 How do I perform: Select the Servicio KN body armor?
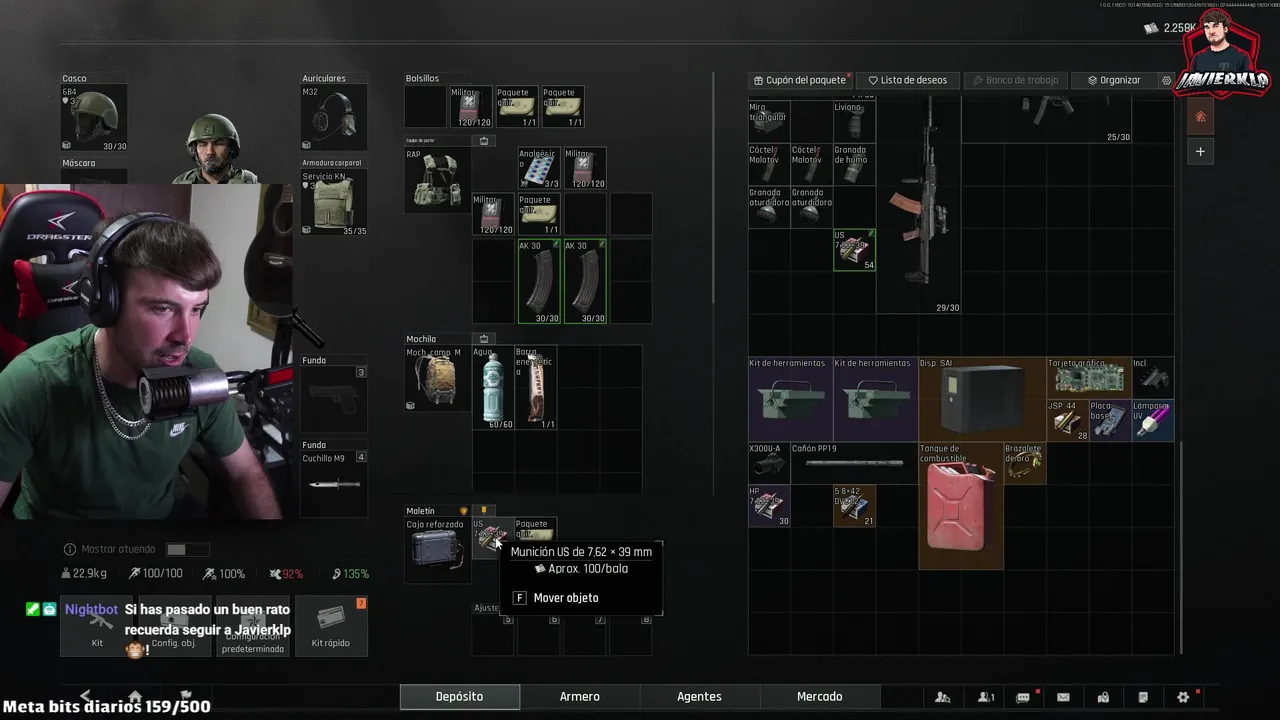pyautogui.click(x=334, y=203)
